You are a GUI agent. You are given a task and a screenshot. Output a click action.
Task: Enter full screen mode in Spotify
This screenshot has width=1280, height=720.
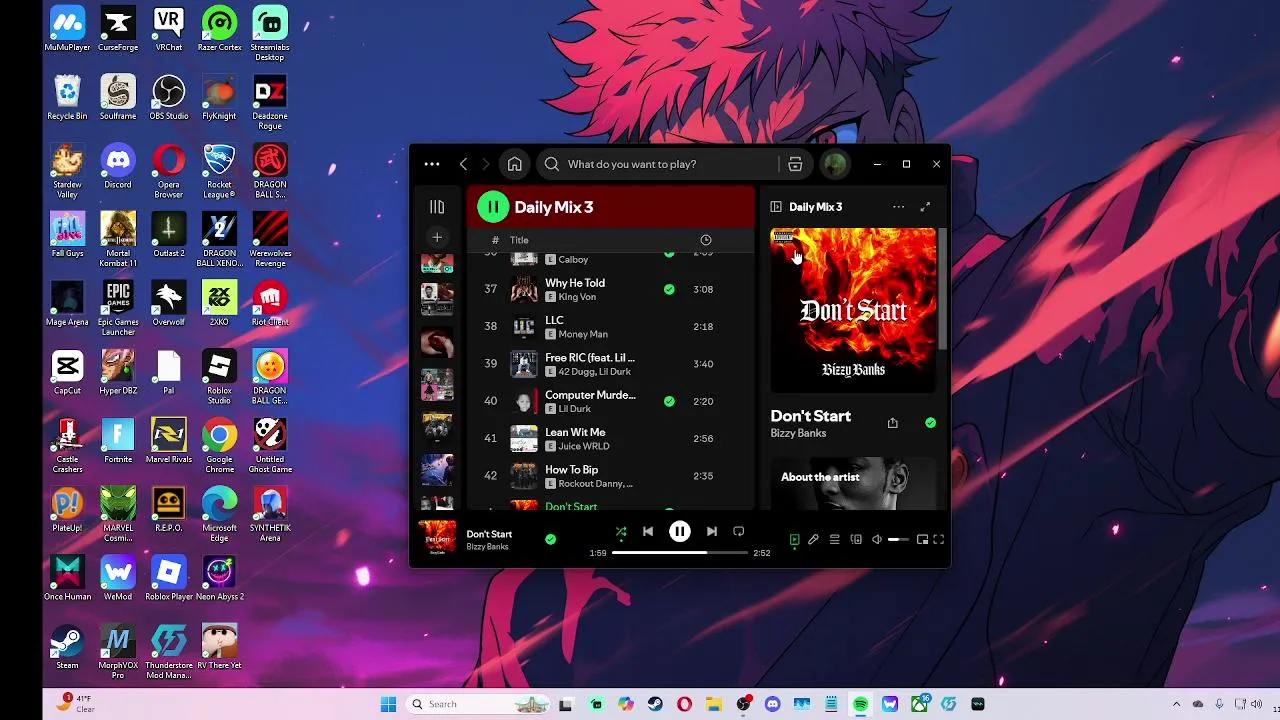tap(938, 540)
